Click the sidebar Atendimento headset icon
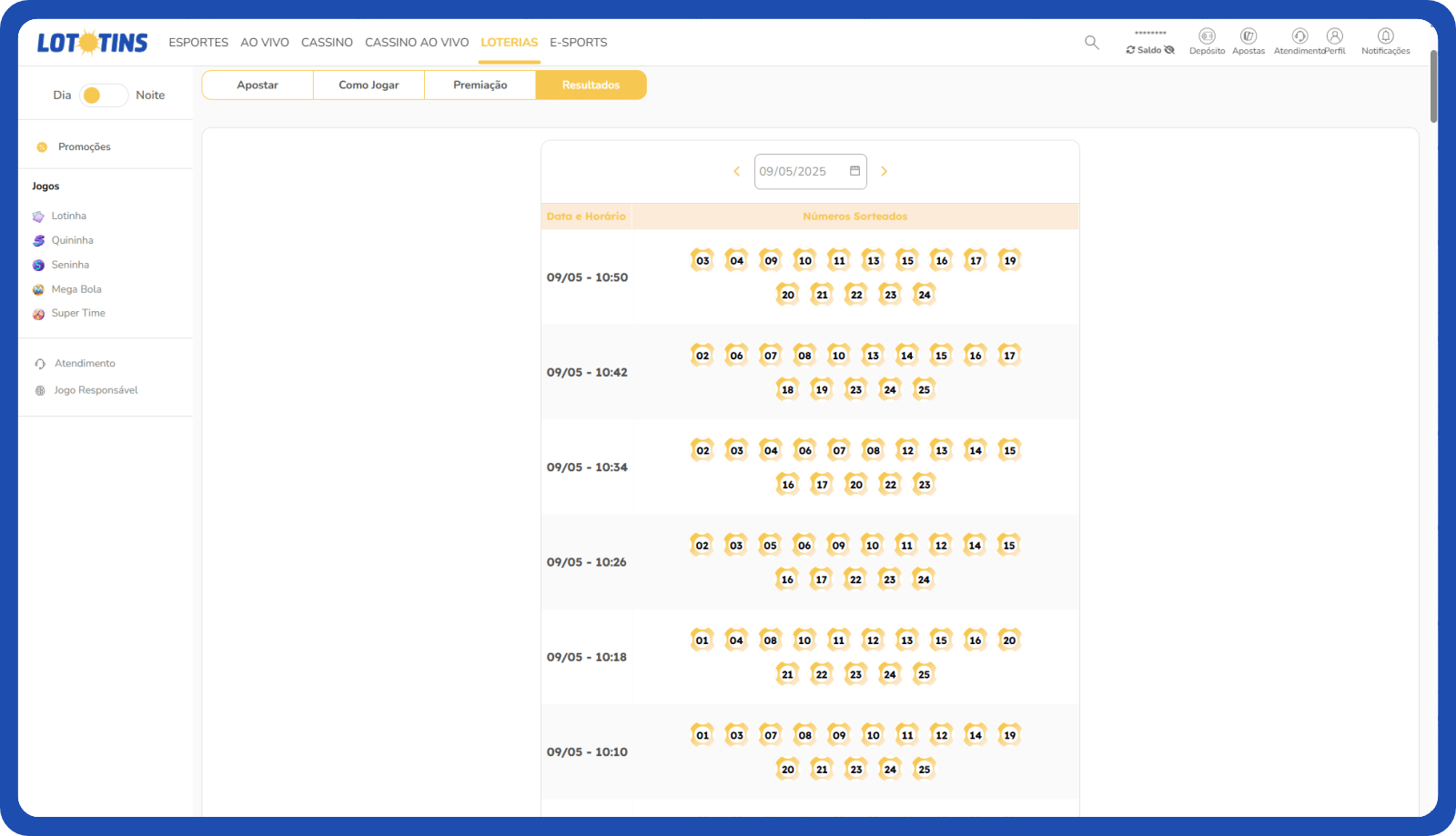 coord(40,364)
